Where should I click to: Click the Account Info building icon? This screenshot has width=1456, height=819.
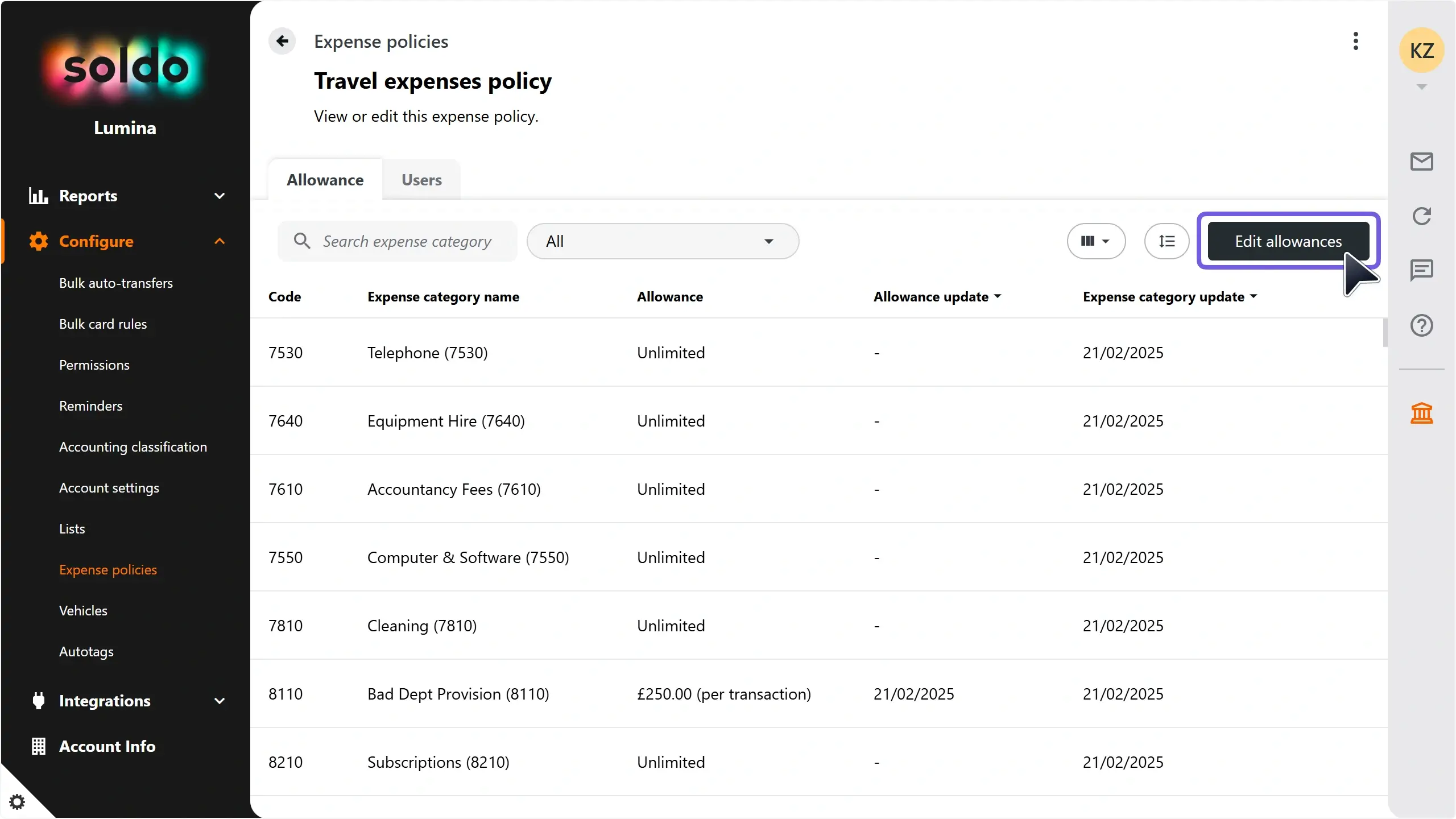pyautogui.click(x=38, y=746)
